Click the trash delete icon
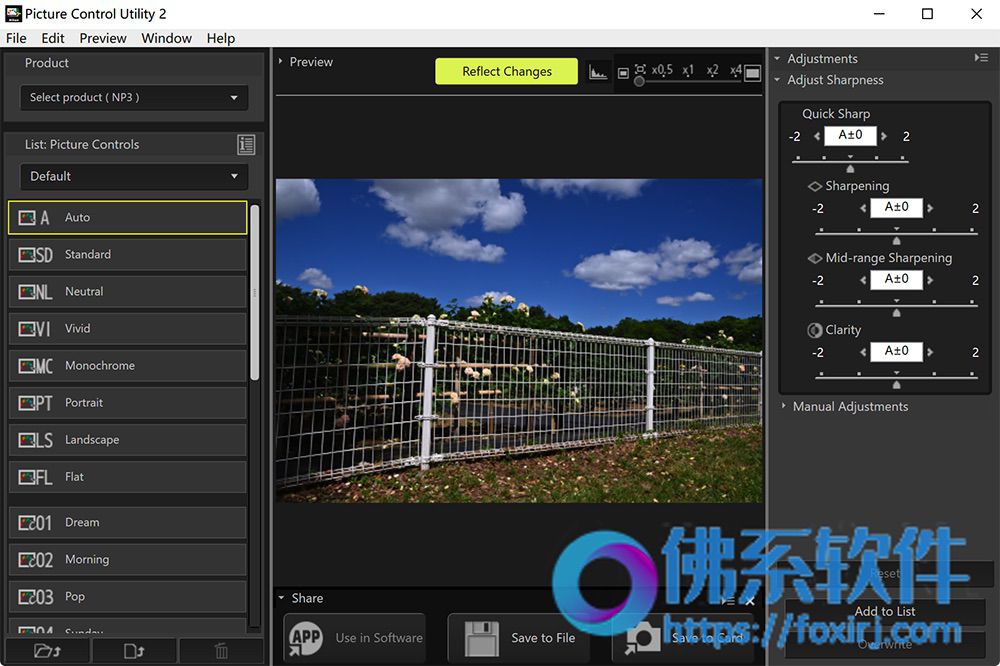 tap(221, 651)
